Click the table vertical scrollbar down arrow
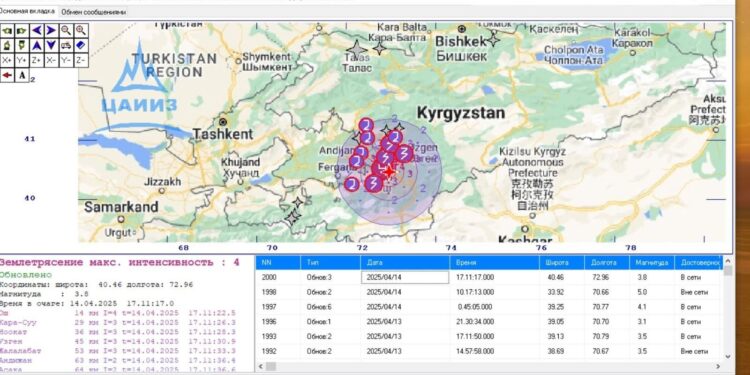 [x=728, y=357]
